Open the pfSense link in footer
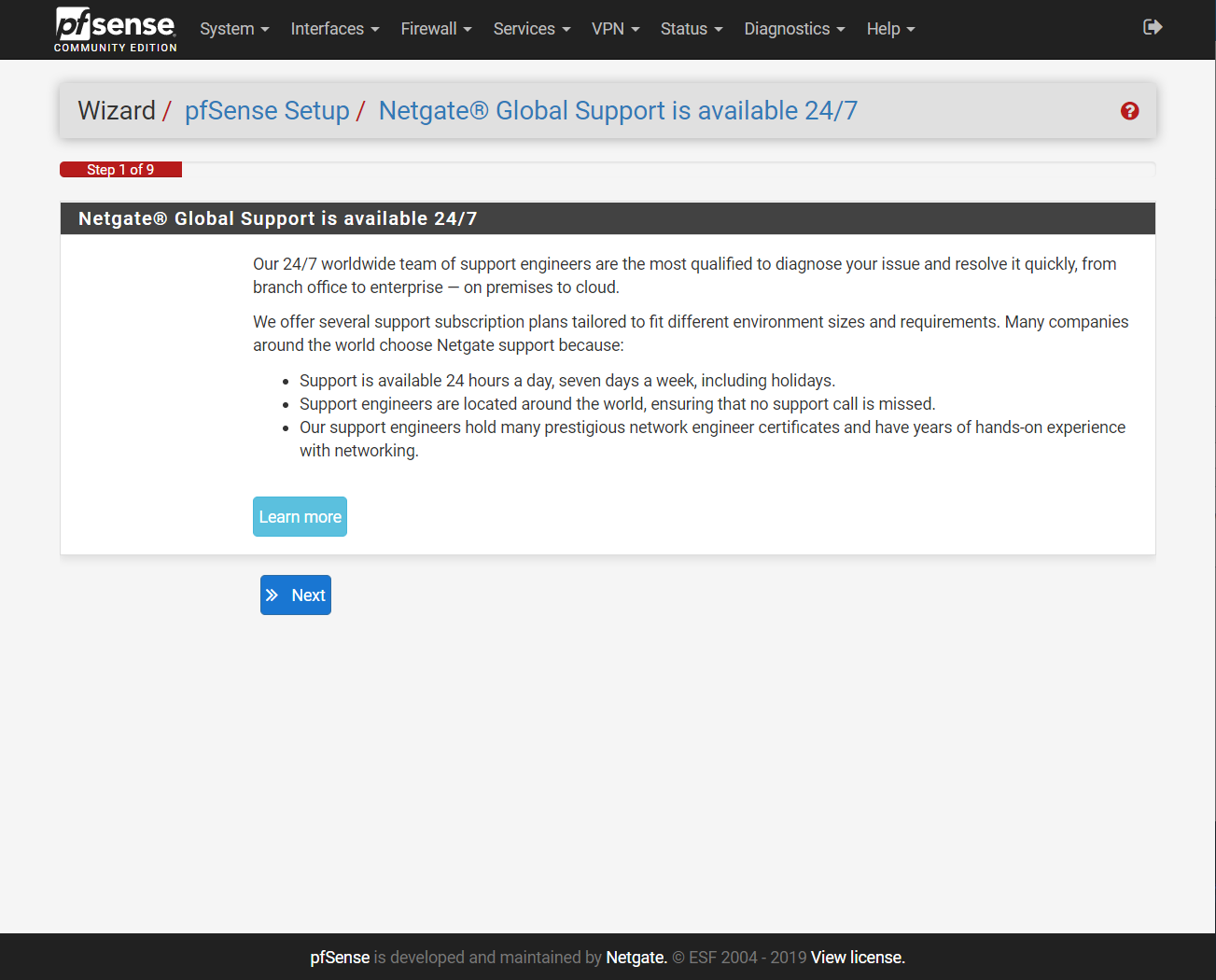The image size is (1216, 980). point(340,958)
